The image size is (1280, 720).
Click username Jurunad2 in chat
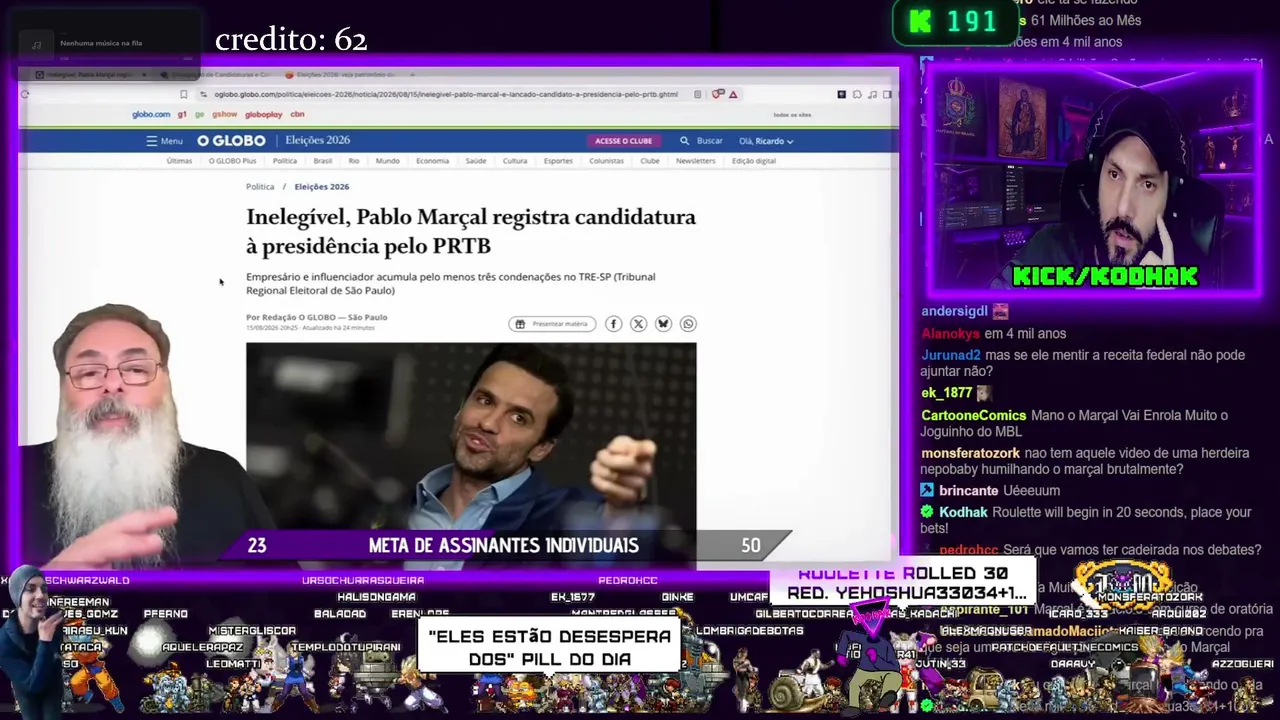click(950, 355)
